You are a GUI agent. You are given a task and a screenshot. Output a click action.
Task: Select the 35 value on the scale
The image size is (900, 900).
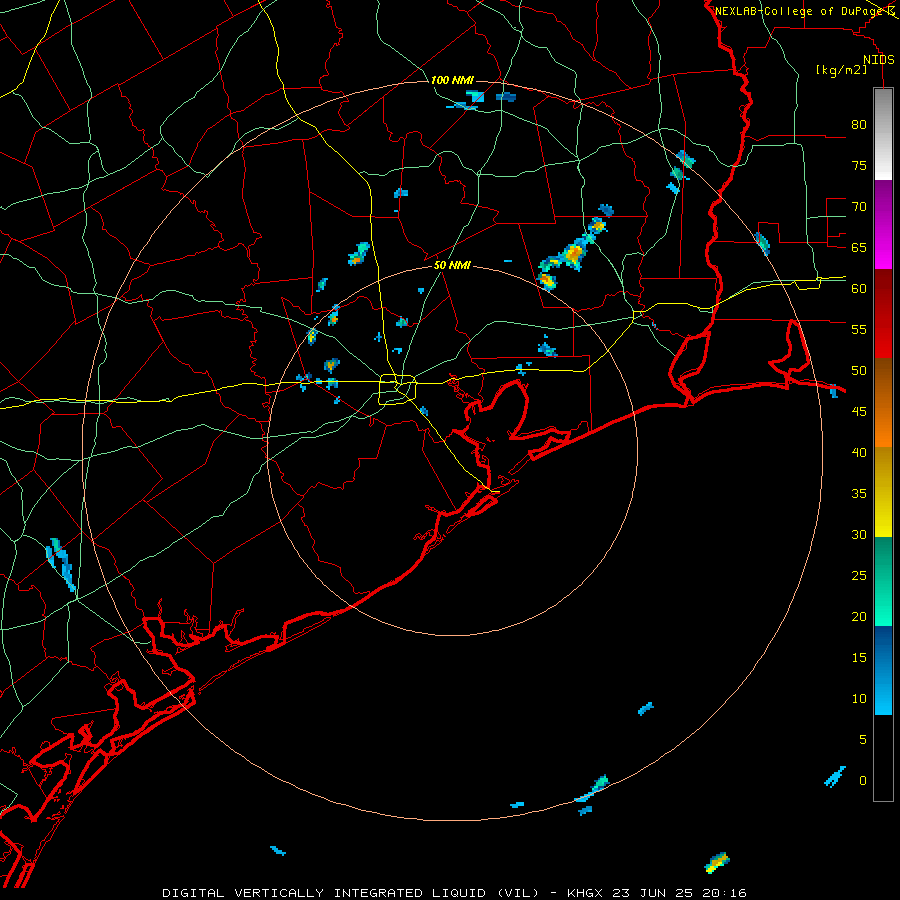pos(859,494)
